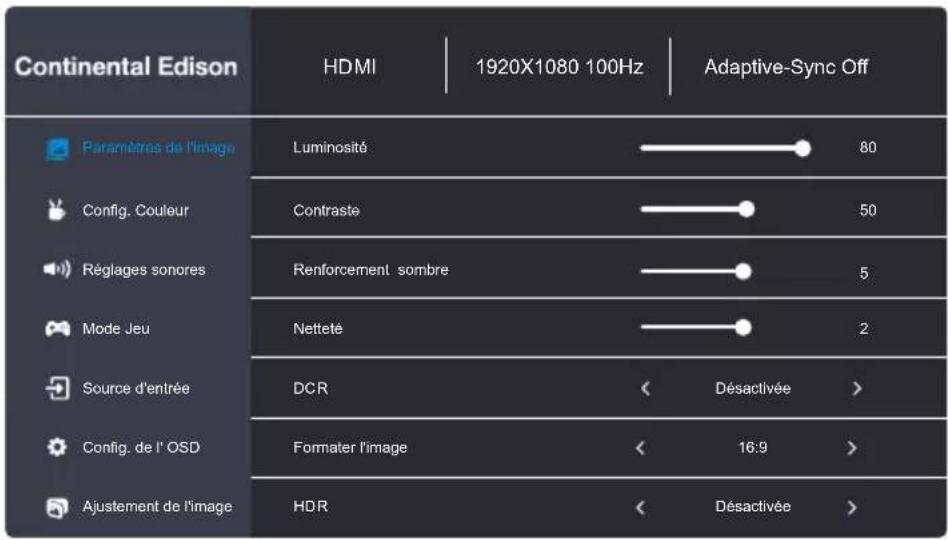The height and width of the screenshot is (540, 948).
Task: Open the Config. Couleur menu
Action: pos(135,210)
